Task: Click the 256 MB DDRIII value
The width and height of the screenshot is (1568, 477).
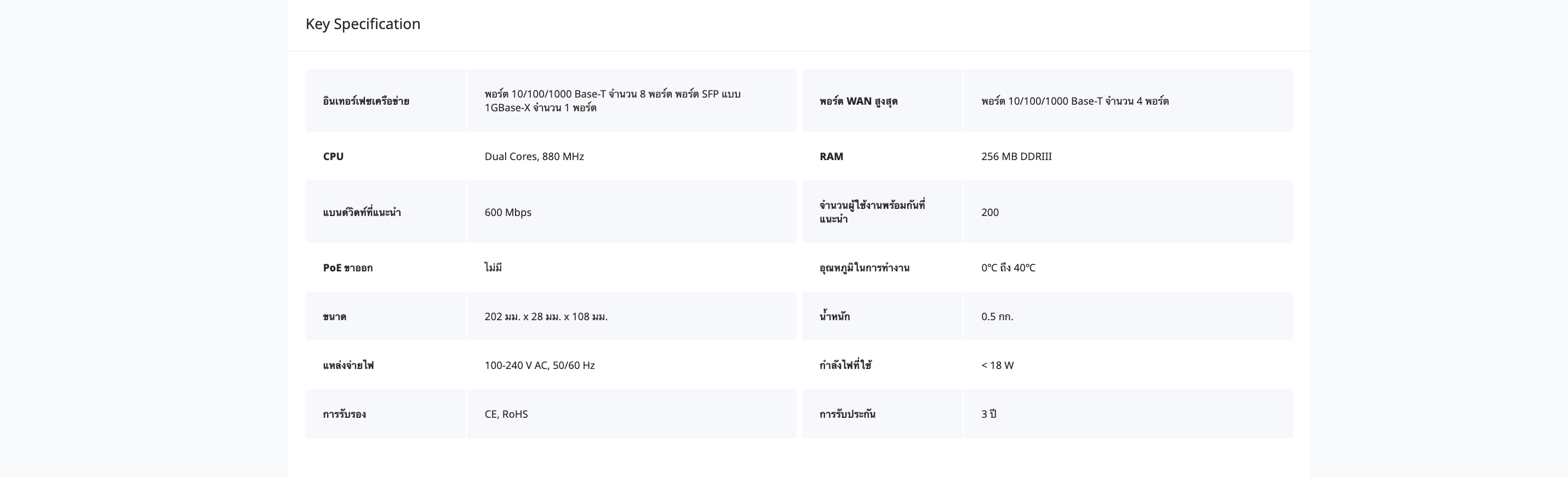Action: (1016, 157)
